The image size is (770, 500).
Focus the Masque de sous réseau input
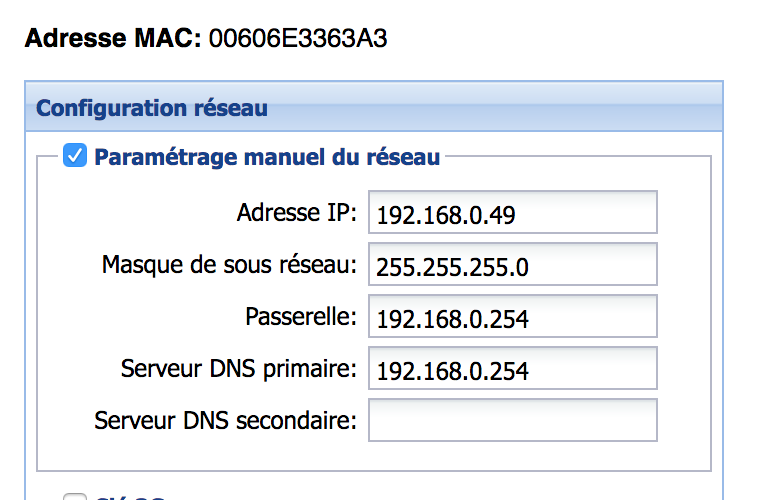513,264
